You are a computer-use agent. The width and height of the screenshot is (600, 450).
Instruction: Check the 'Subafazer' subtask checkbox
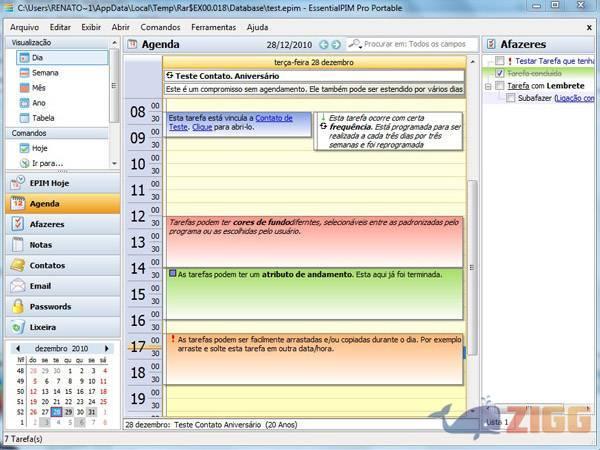pyautogui.click(x=511, y=98)
